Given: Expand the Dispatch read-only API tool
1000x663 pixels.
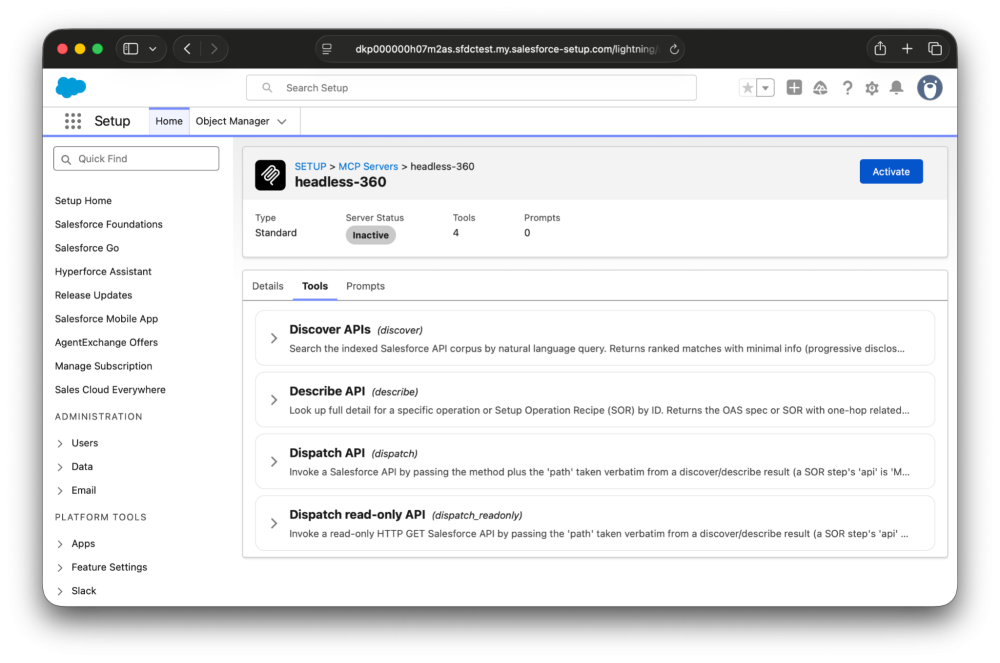Looking at the screenshot, I should pyautogui.click(x=274, y=523).
